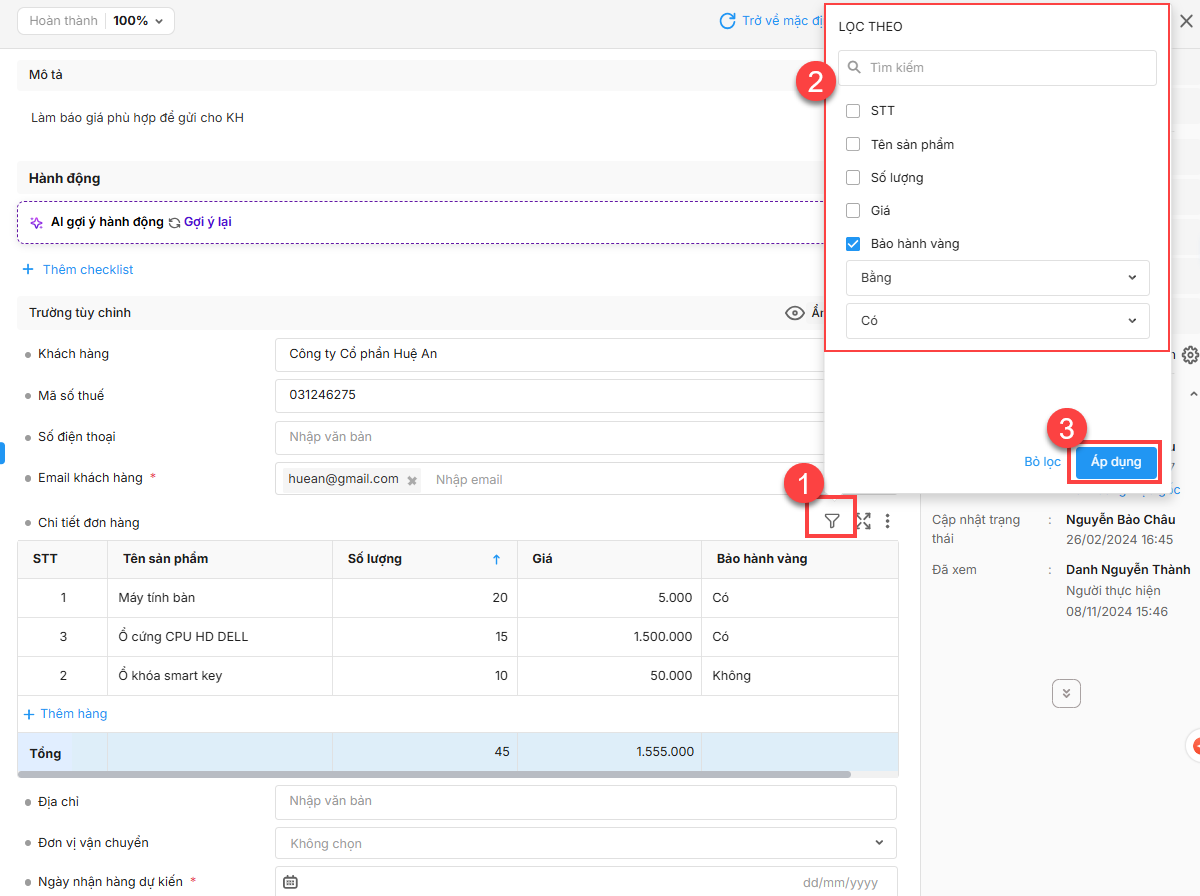The image size is (1200, 896).
Task: Click the AI suggestion sparkle icon
Action: (36, 222)
